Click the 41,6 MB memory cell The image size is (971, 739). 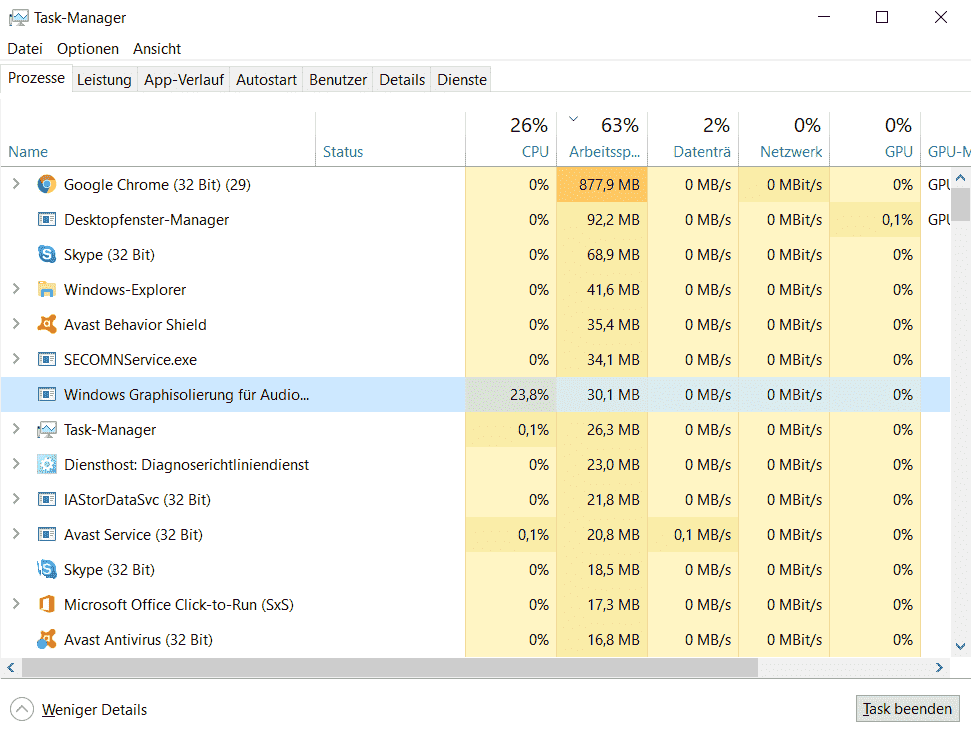602,289
